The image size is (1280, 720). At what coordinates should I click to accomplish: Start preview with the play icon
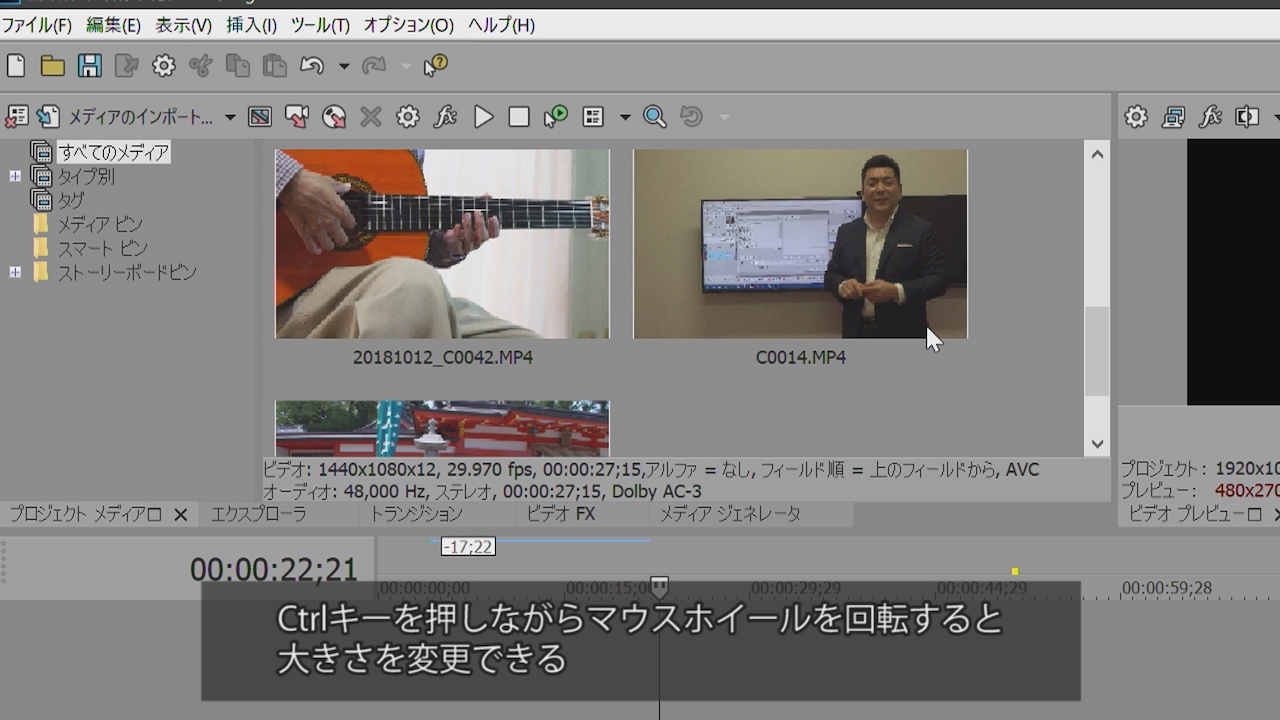click(x=483, y=117)
